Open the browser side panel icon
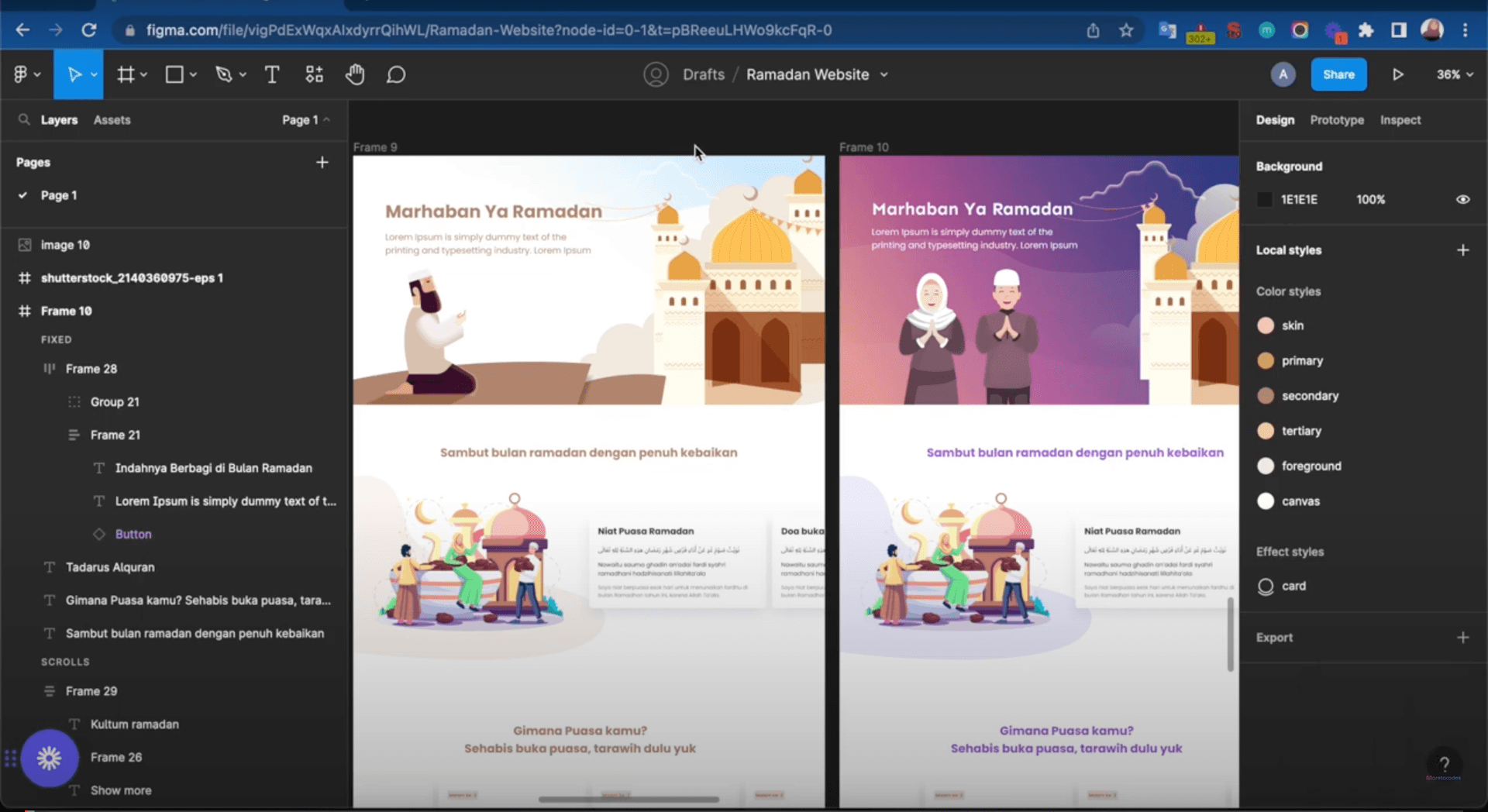 (x=1398, y=30)
